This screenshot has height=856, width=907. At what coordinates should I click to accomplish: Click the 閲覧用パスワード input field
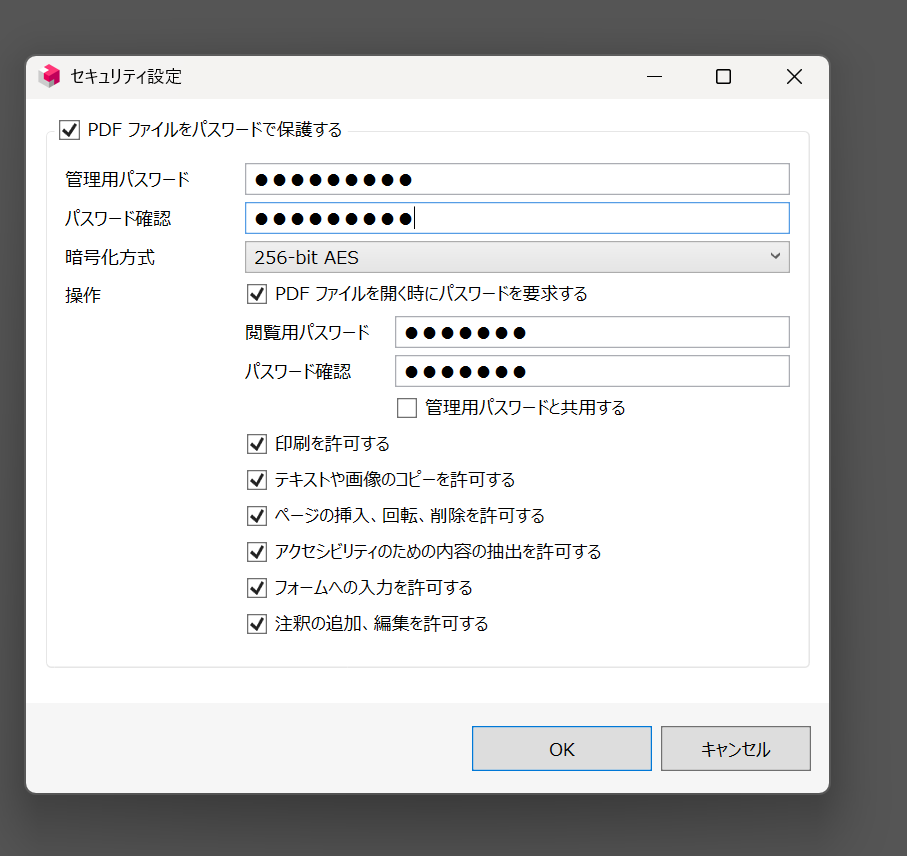[x=591, y=332]
